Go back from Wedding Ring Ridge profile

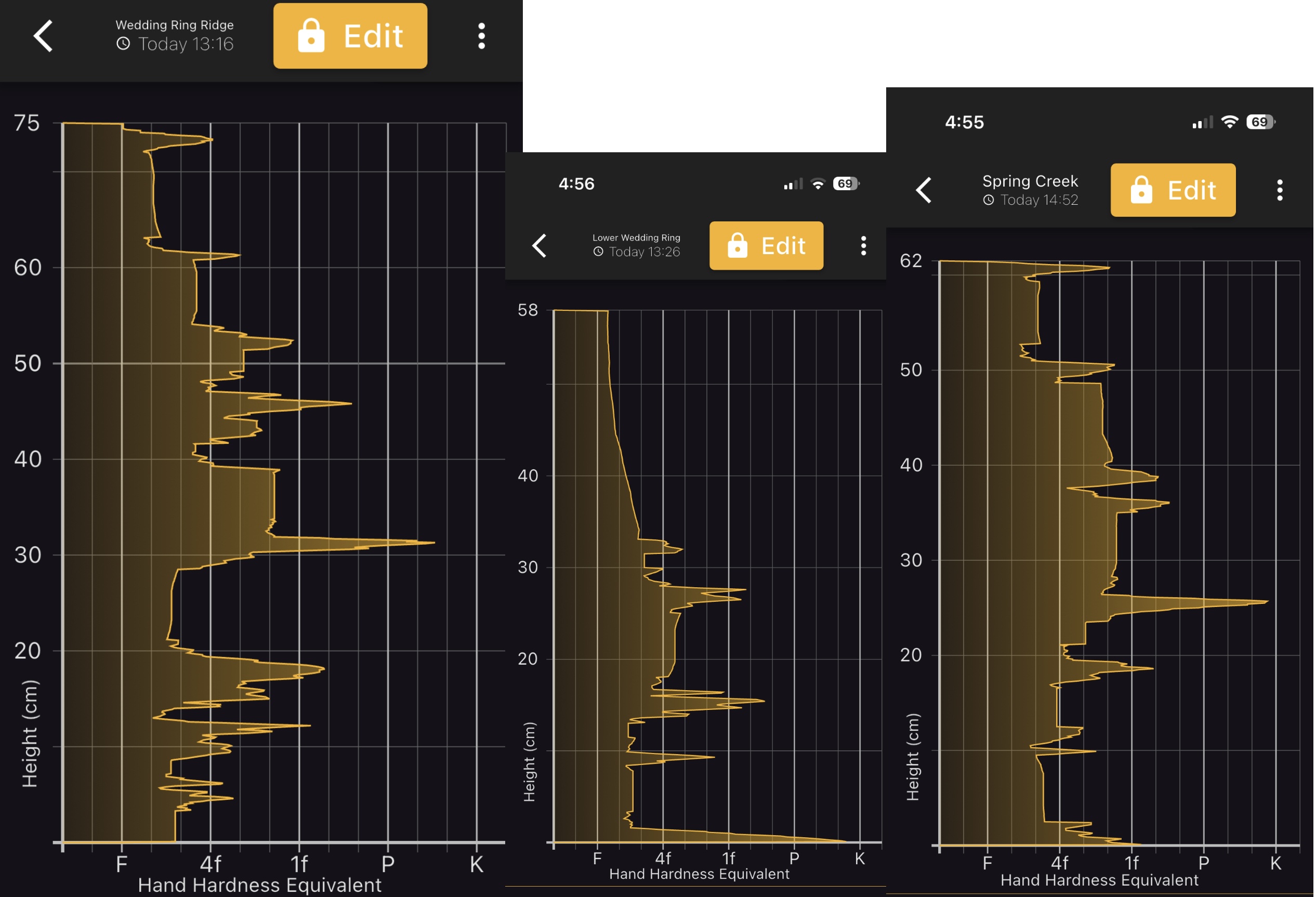point(43,36)
